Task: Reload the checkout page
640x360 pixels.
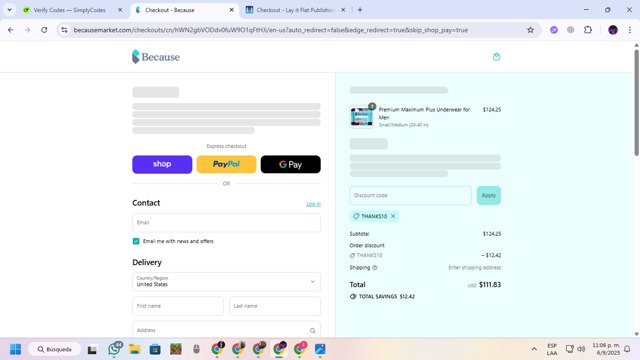Action: (44, 30)
